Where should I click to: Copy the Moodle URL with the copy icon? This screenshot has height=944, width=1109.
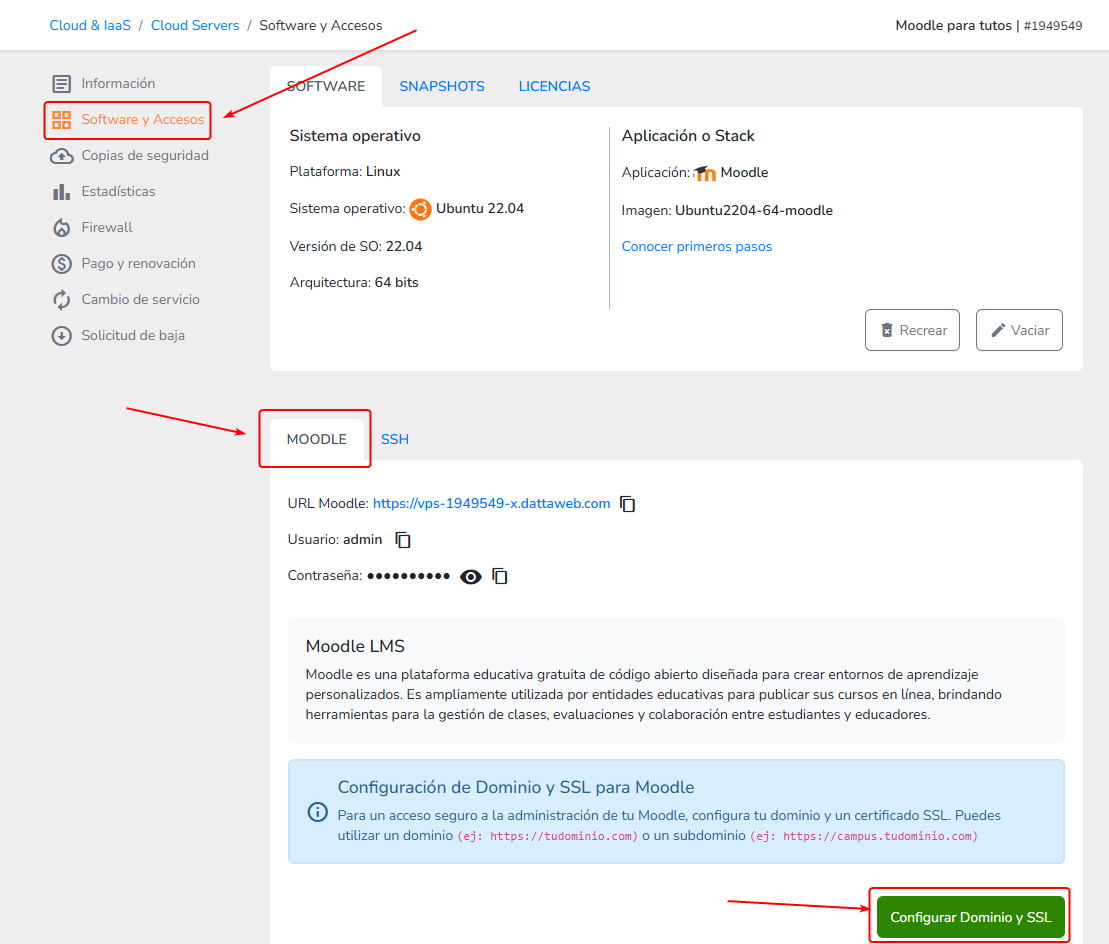[627, 503]
